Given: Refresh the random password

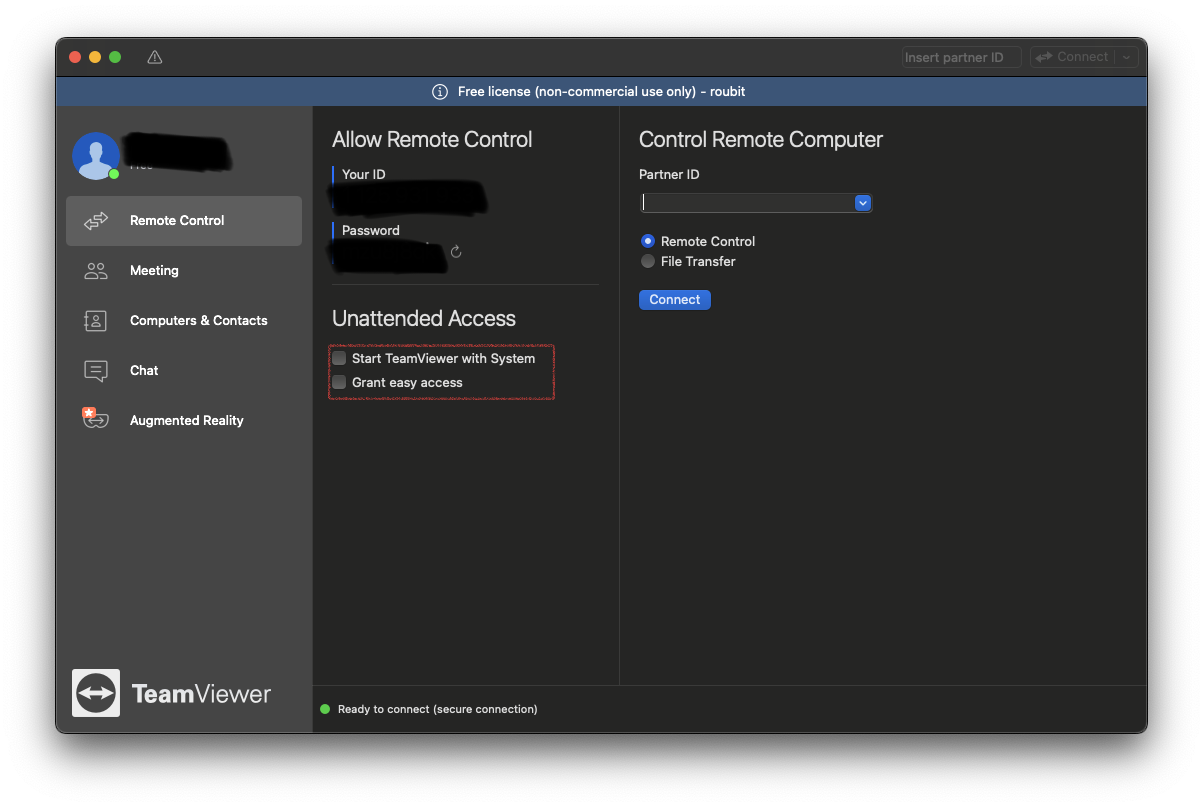Looking at the screenshot, I should click(456, 252).
